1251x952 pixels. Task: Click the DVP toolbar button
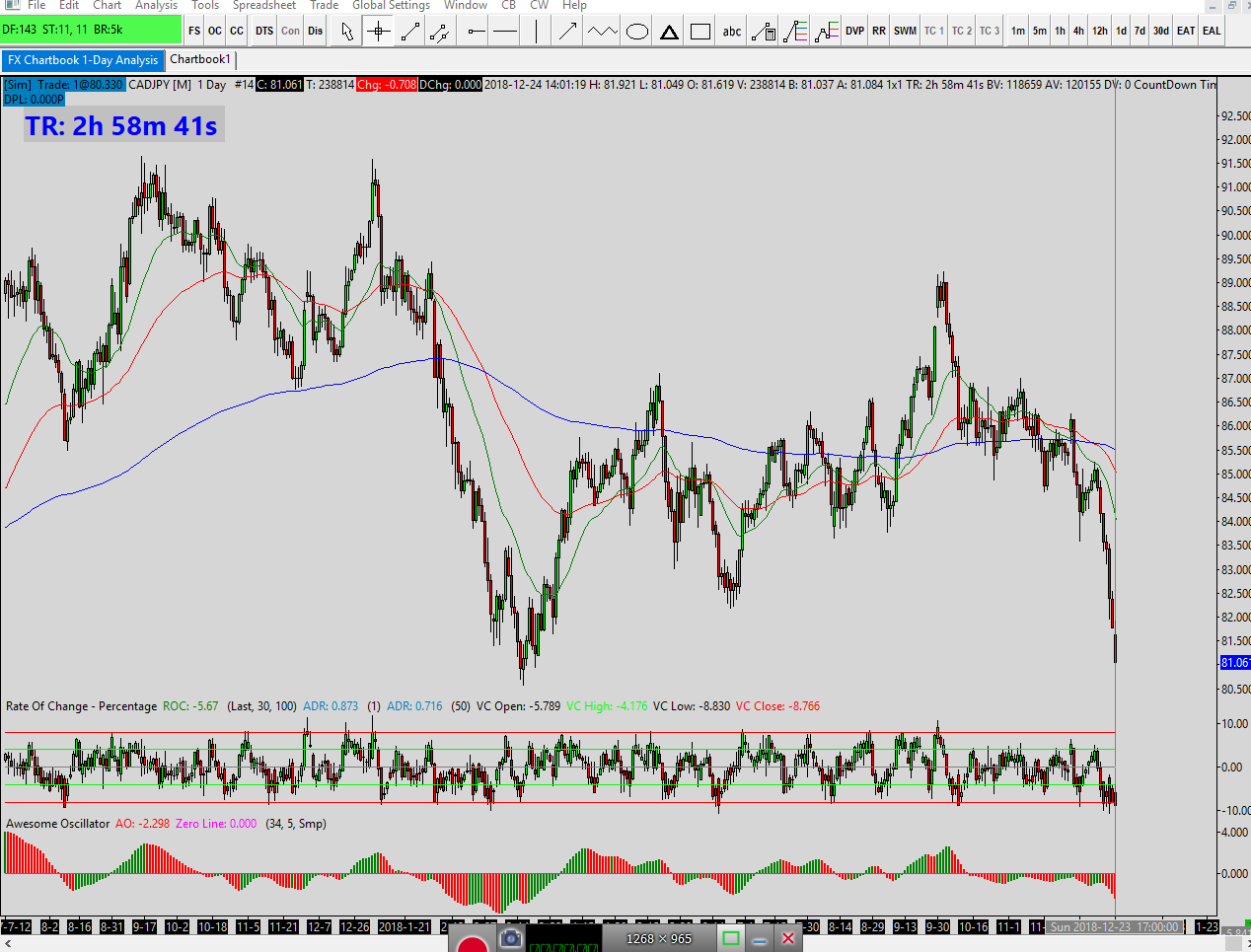pos(854,32)
